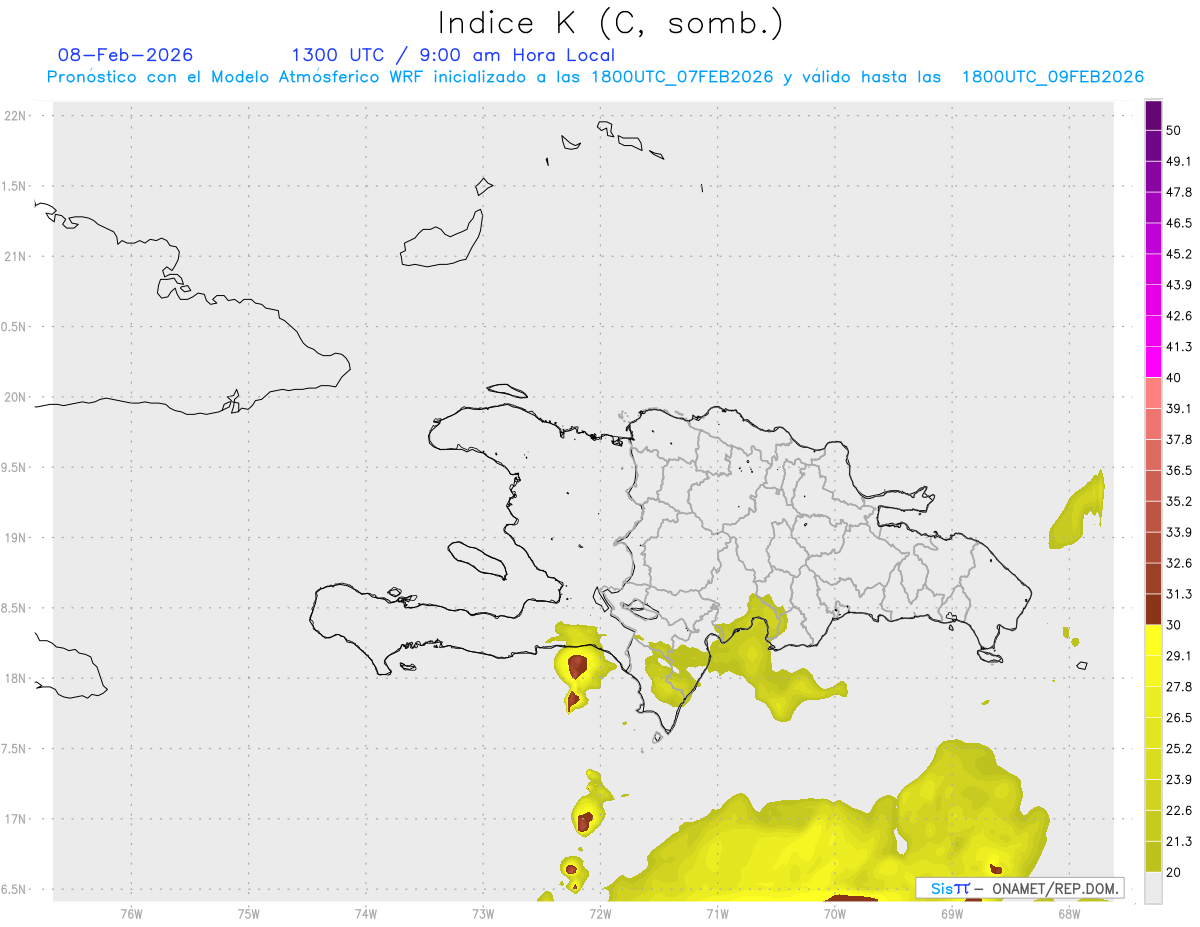Click the colorbar value "20"

(x=1174, y=872)
